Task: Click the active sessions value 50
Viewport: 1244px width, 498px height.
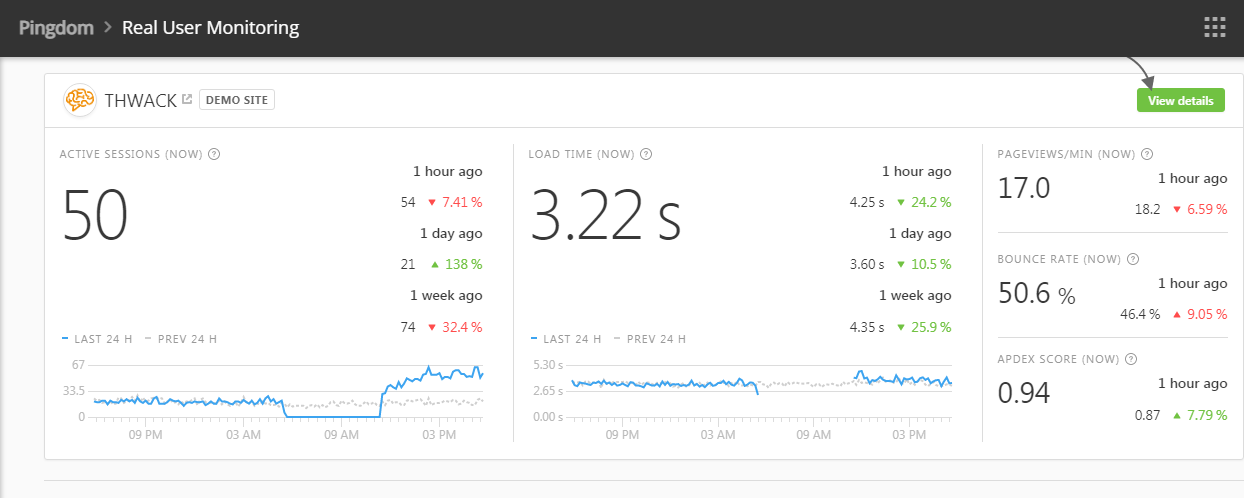Action: coord(95,215)
